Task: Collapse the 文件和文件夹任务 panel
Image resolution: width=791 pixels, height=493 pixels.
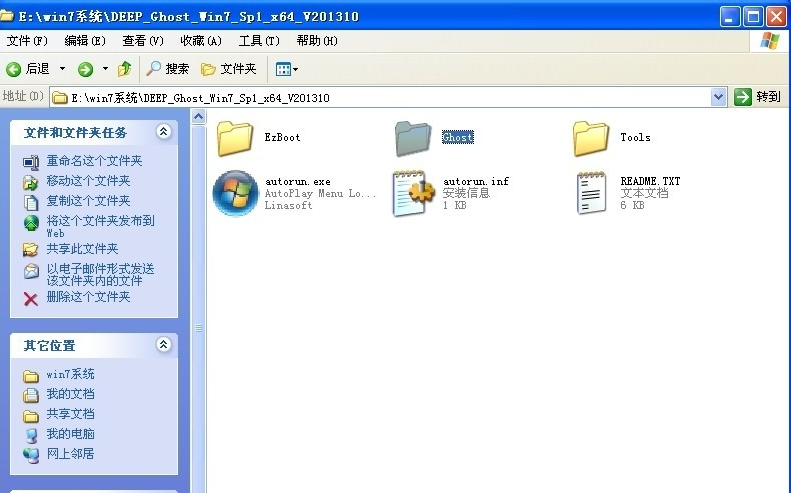Action: pos(163,132)
